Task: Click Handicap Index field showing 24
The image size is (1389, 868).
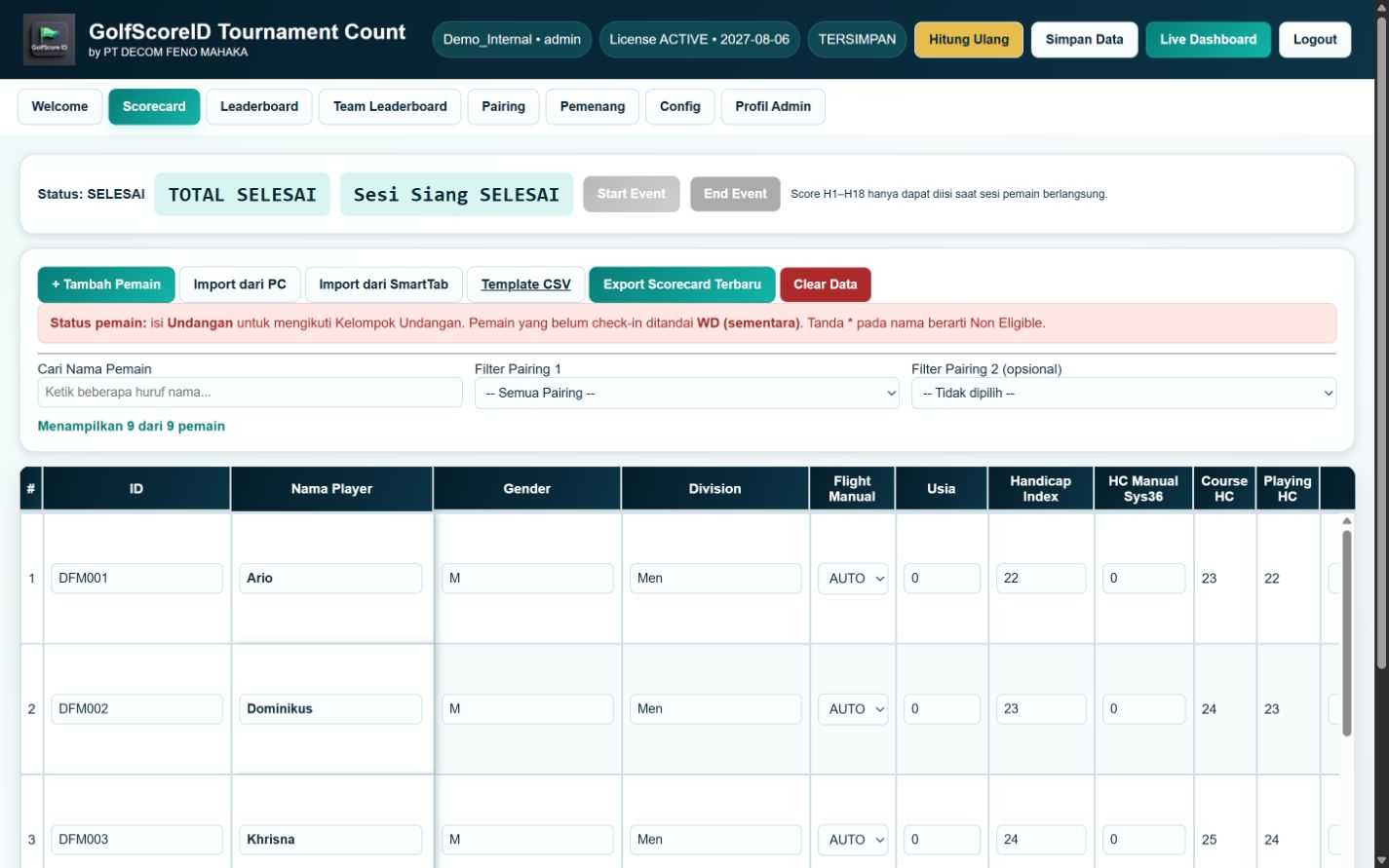Action: [x=1041, y=839]
